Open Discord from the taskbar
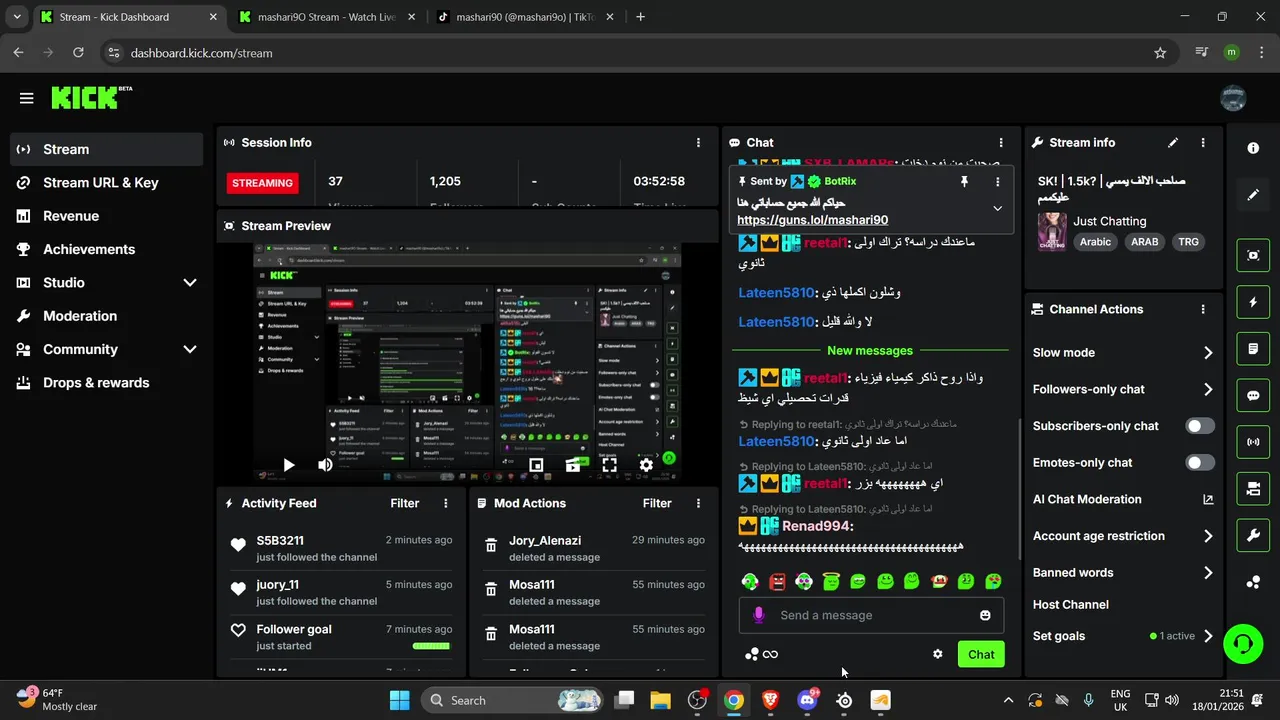Screen dimensions: 1280x720 (x=807, y=700)
